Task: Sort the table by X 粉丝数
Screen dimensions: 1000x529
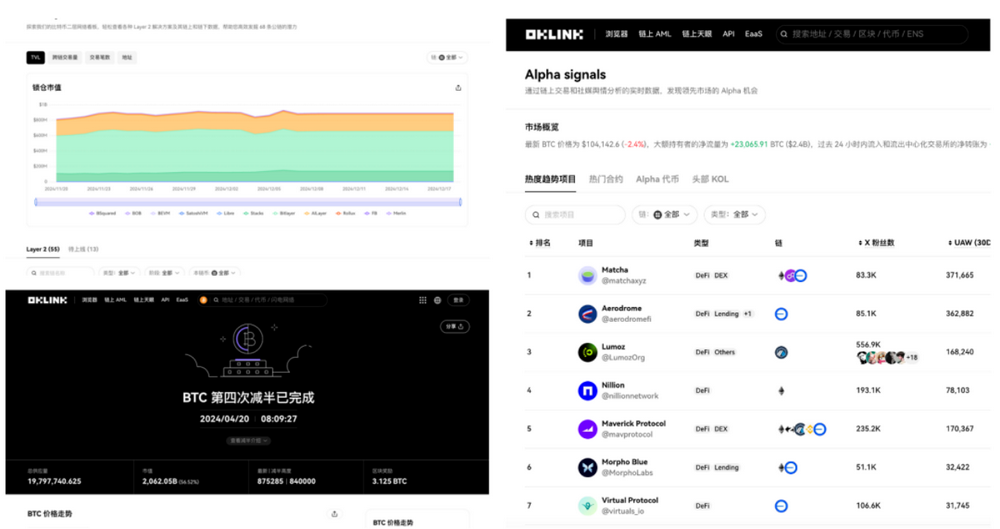Action: click(x=876, y=243)
